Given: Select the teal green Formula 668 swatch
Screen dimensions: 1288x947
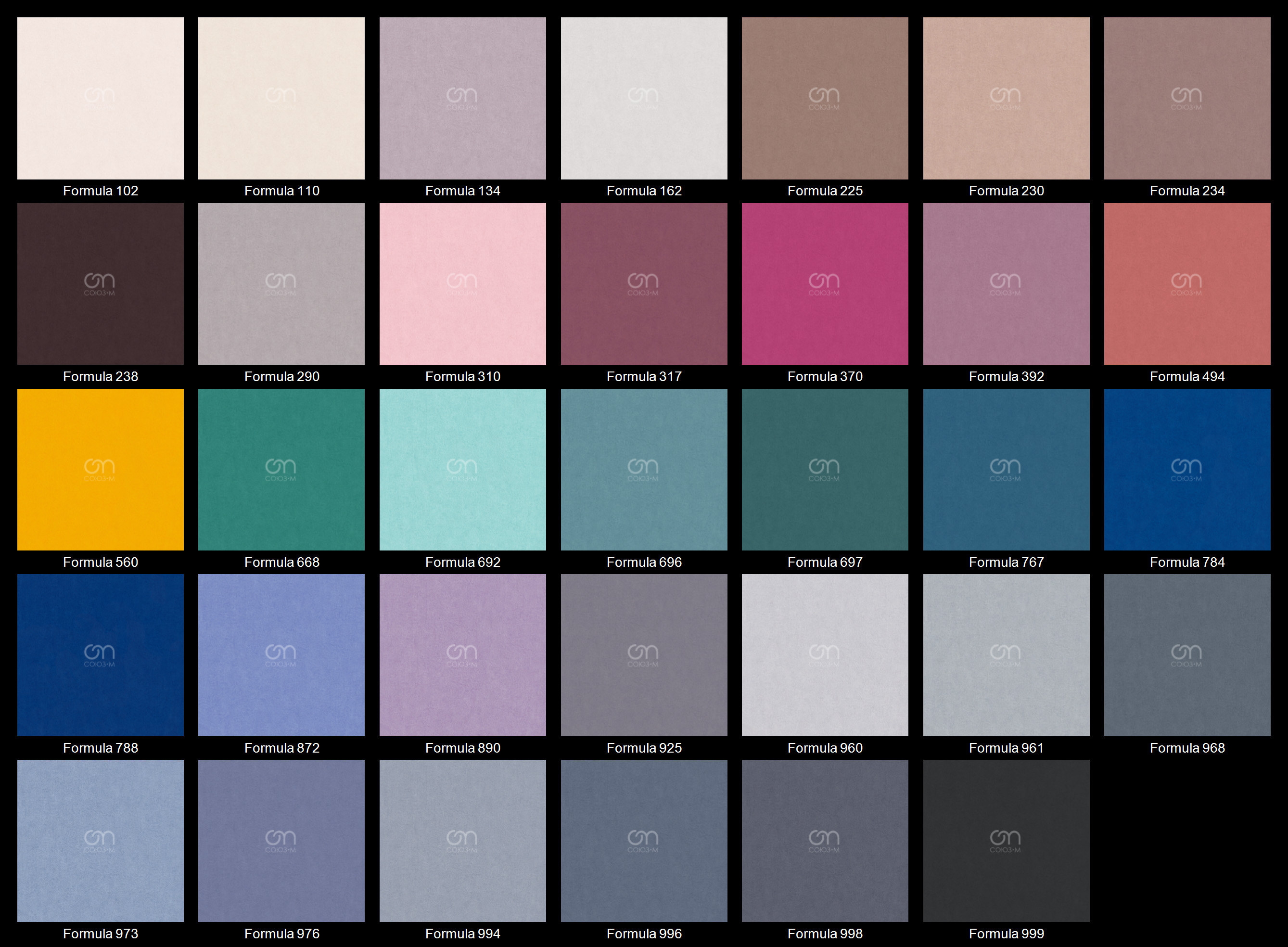Looking at the screenshot, I should coord(281,470).
